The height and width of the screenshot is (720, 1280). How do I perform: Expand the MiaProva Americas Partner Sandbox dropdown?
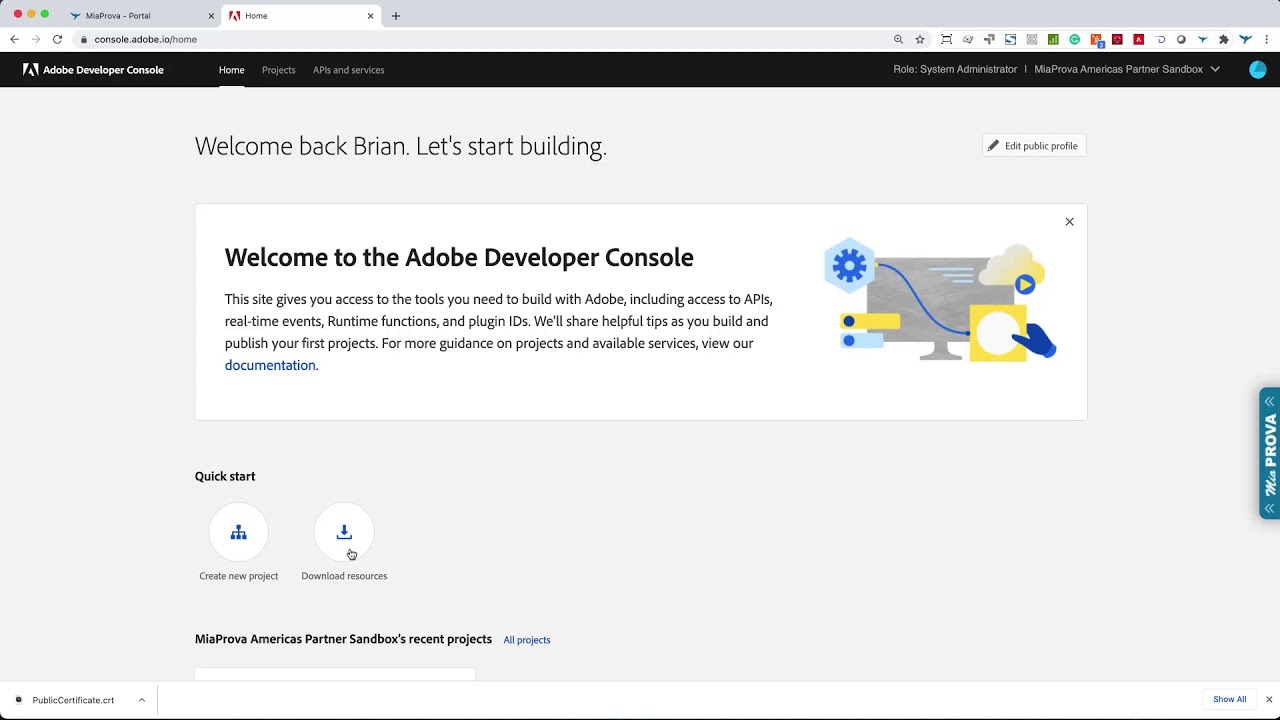point(1127,69)
